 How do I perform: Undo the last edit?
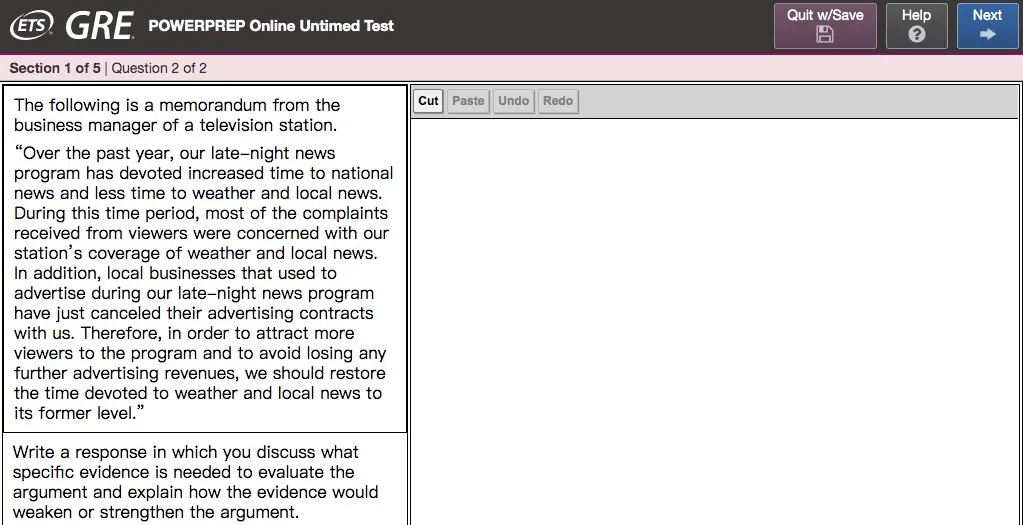click(x=513, y=101)
